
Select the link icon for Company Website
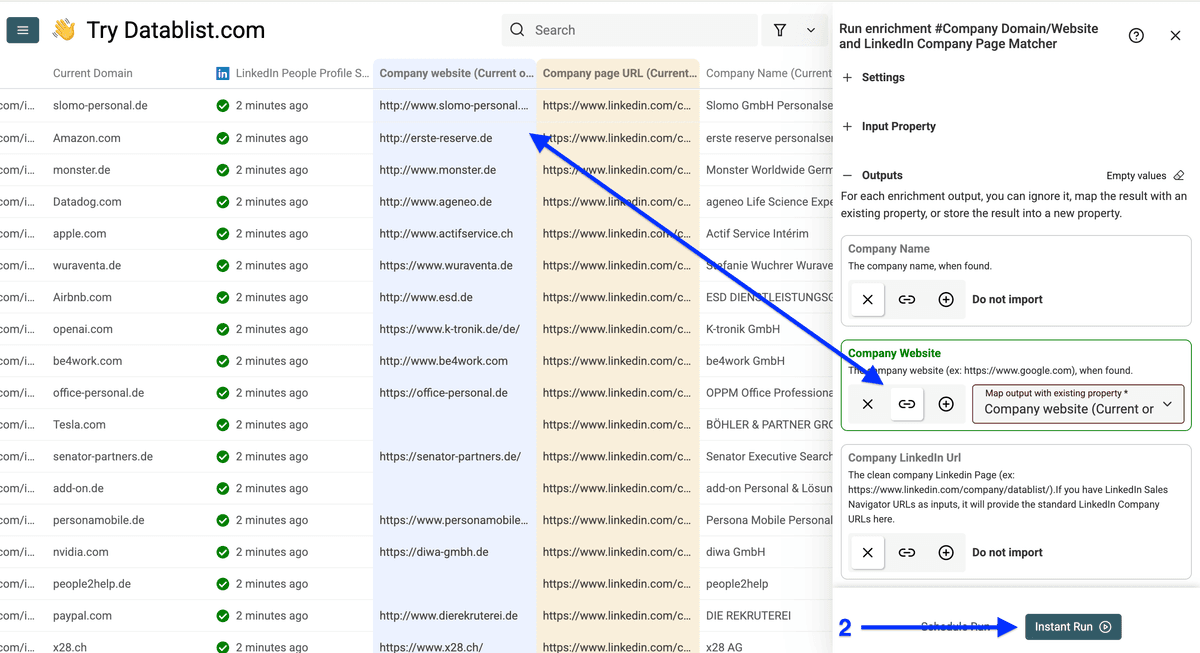tap(907, 404)
